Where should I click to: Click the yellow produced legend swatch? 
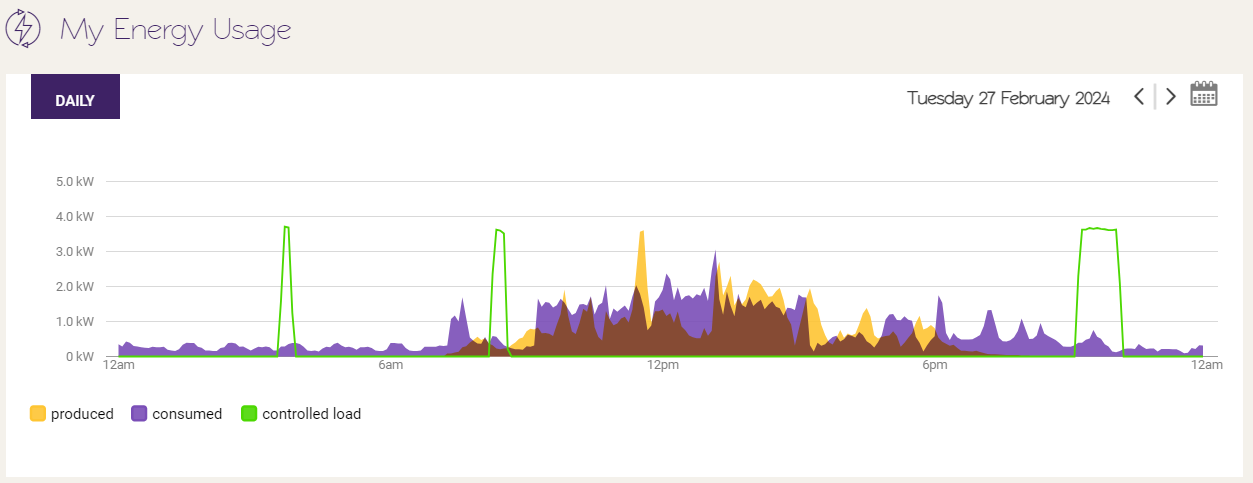[38, 414]
